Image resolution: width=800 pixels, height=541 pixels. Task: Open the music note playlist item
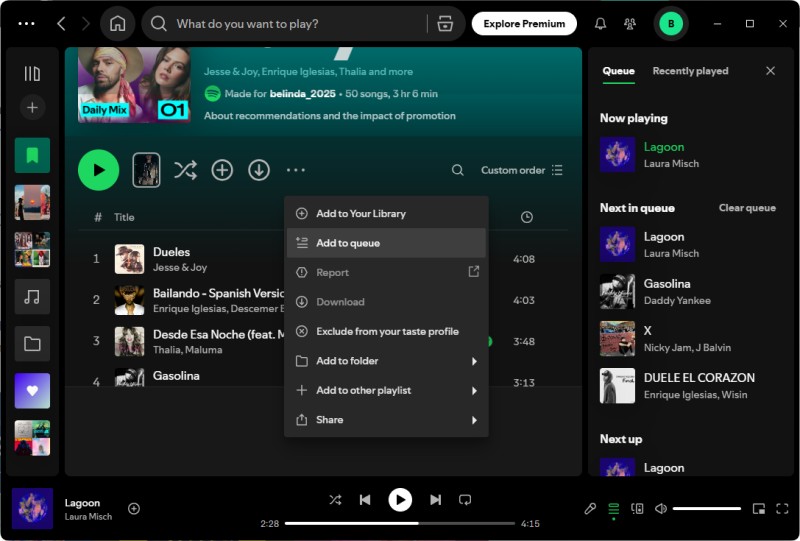click(x=32, y=297)
